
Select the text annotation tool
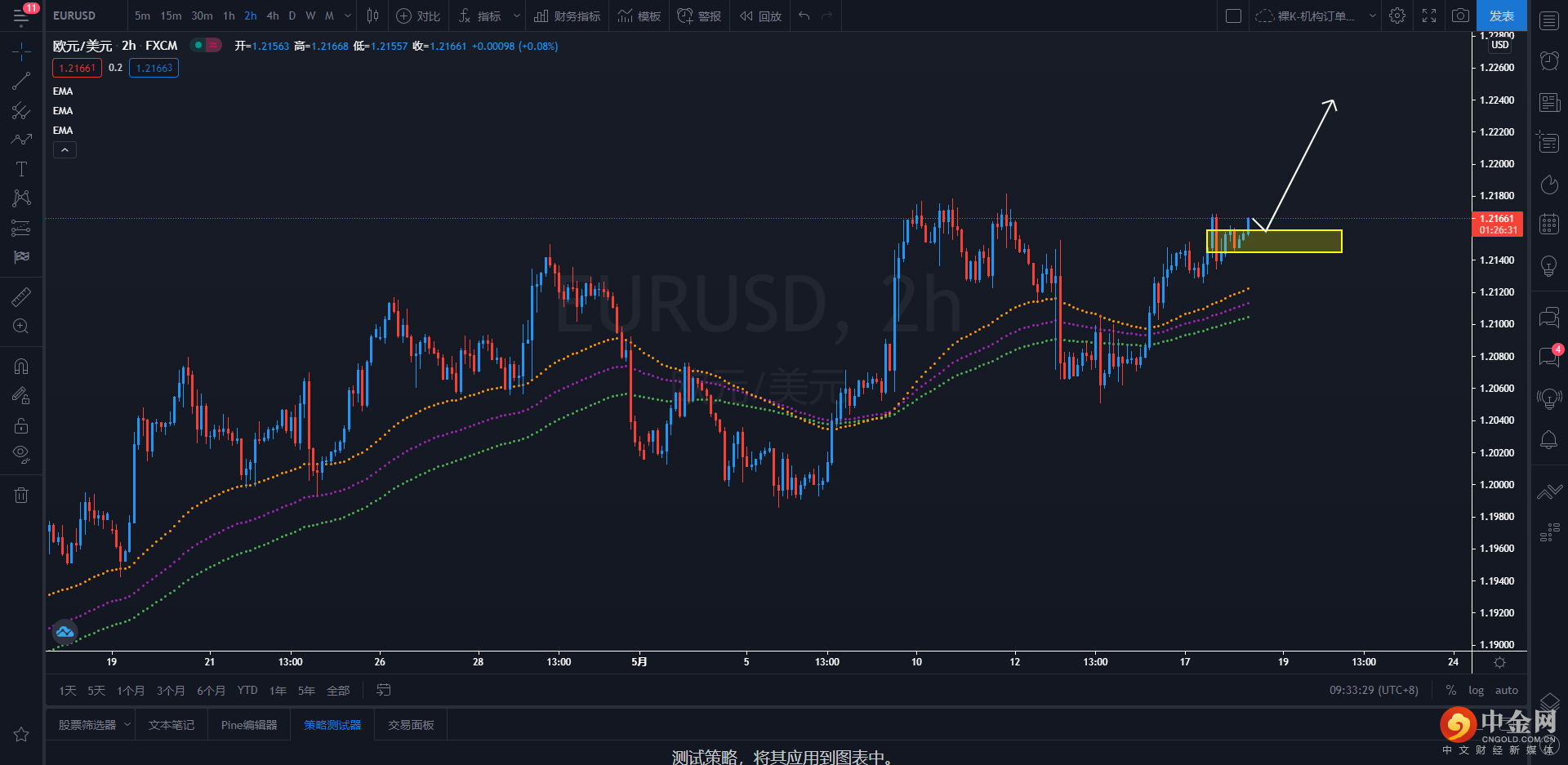coord(21,169)
